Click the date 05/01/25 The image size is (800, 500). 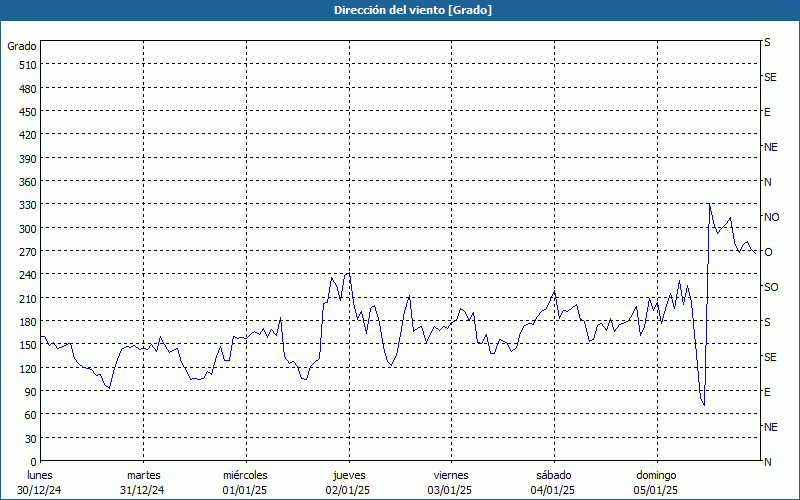pyautogui.click(x=656, y=490)
